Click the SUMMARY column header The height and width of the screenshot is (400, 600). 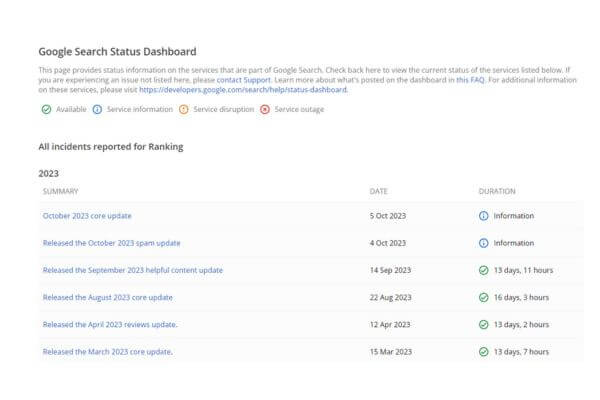pyautogui.click(x=60, y=191)
